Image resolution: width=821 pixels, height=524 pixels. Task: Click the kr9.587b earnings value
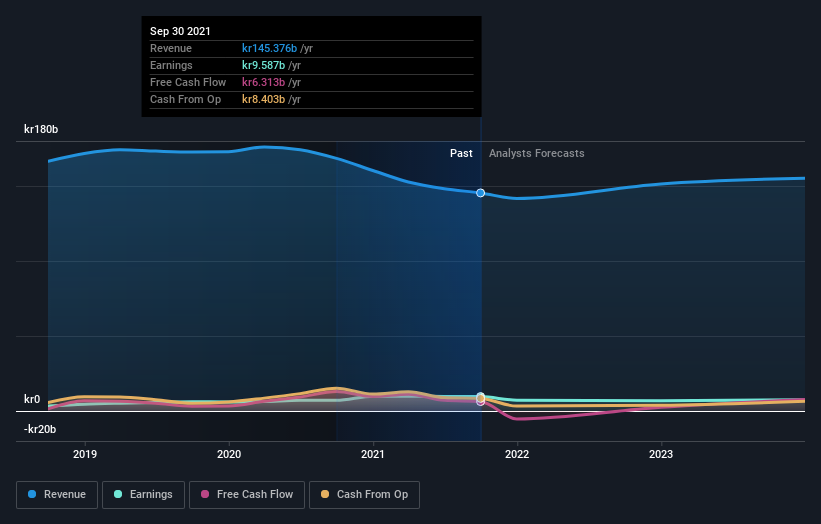click(x=263, y=65)
